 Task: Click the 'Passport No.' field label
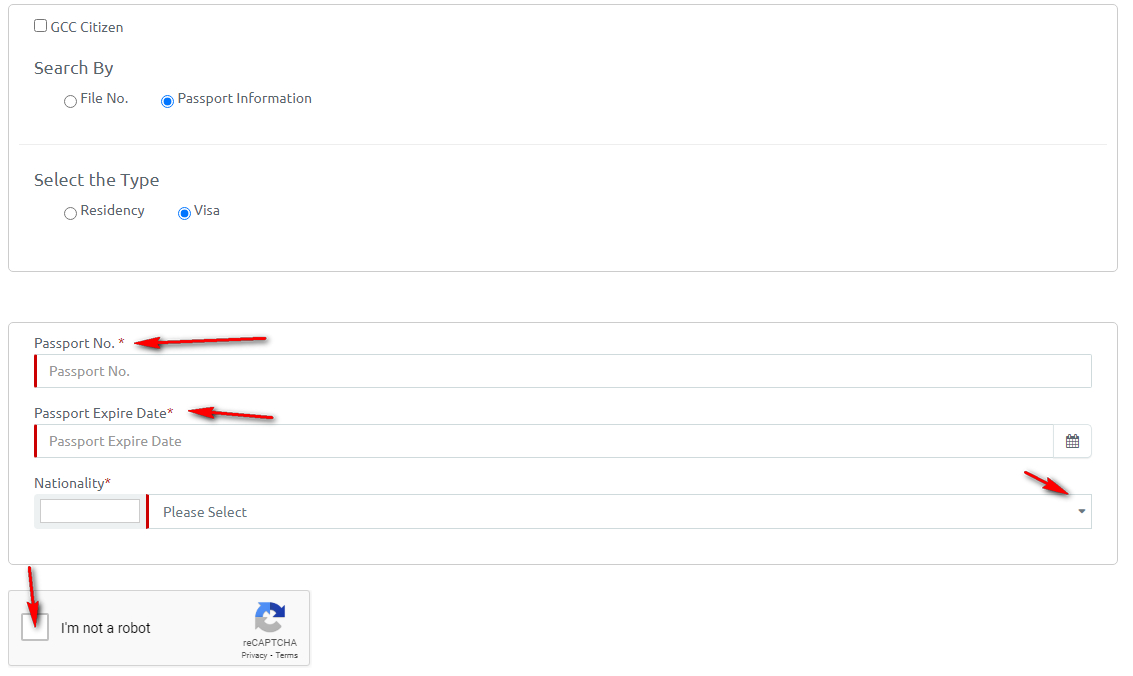pos(75,343)
